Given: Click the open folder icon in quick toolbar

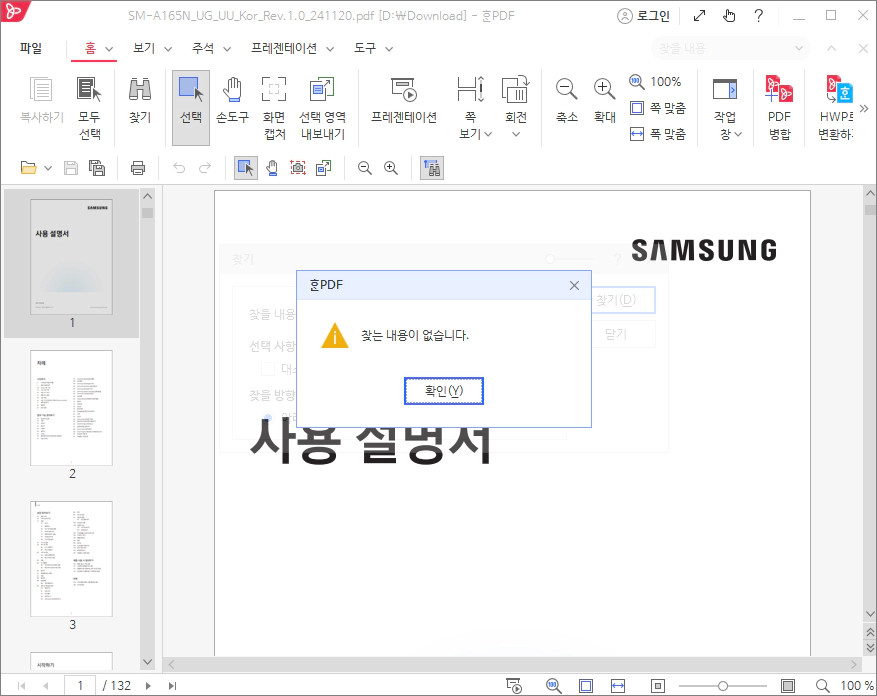Looking at the screenshot, I should click(x=29, y=168).
